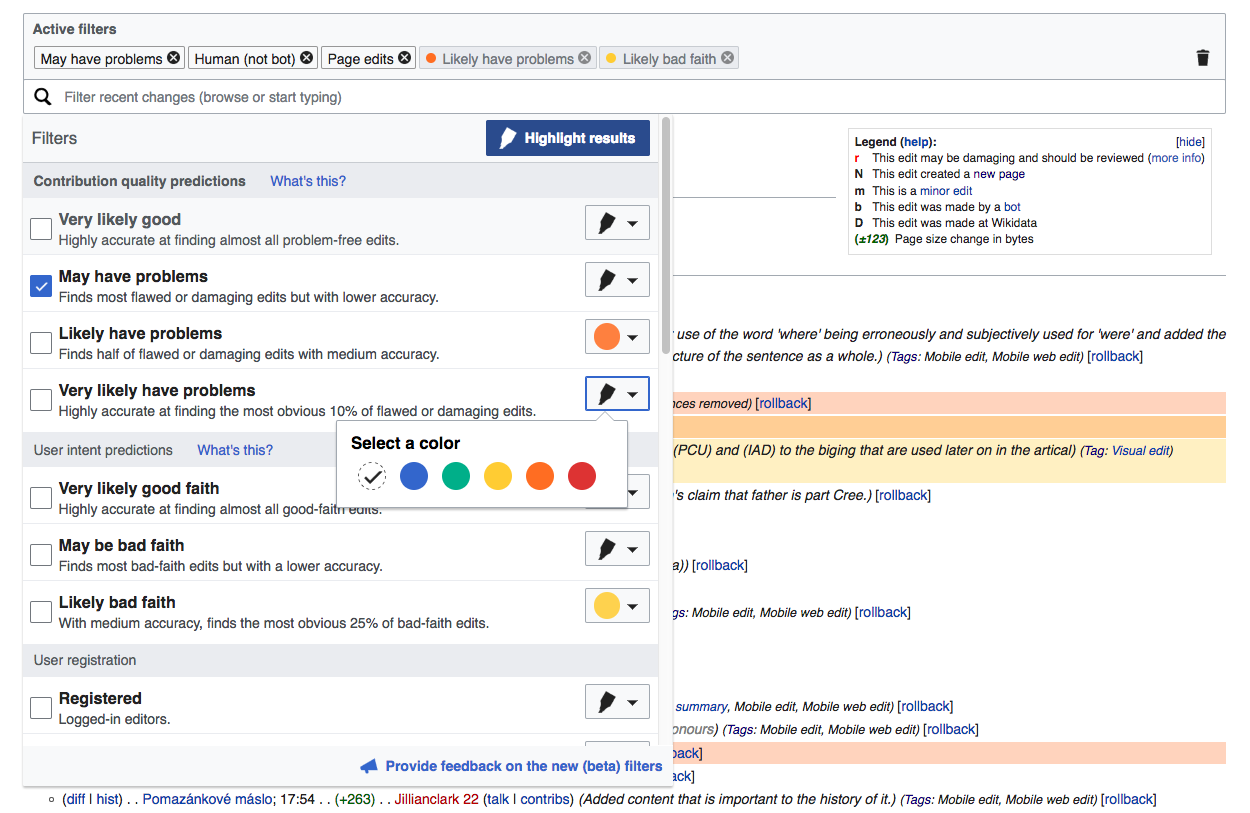Uncheck the 'May have problems' checkbox
1250x813 pixels.
(x=41, y=286)
